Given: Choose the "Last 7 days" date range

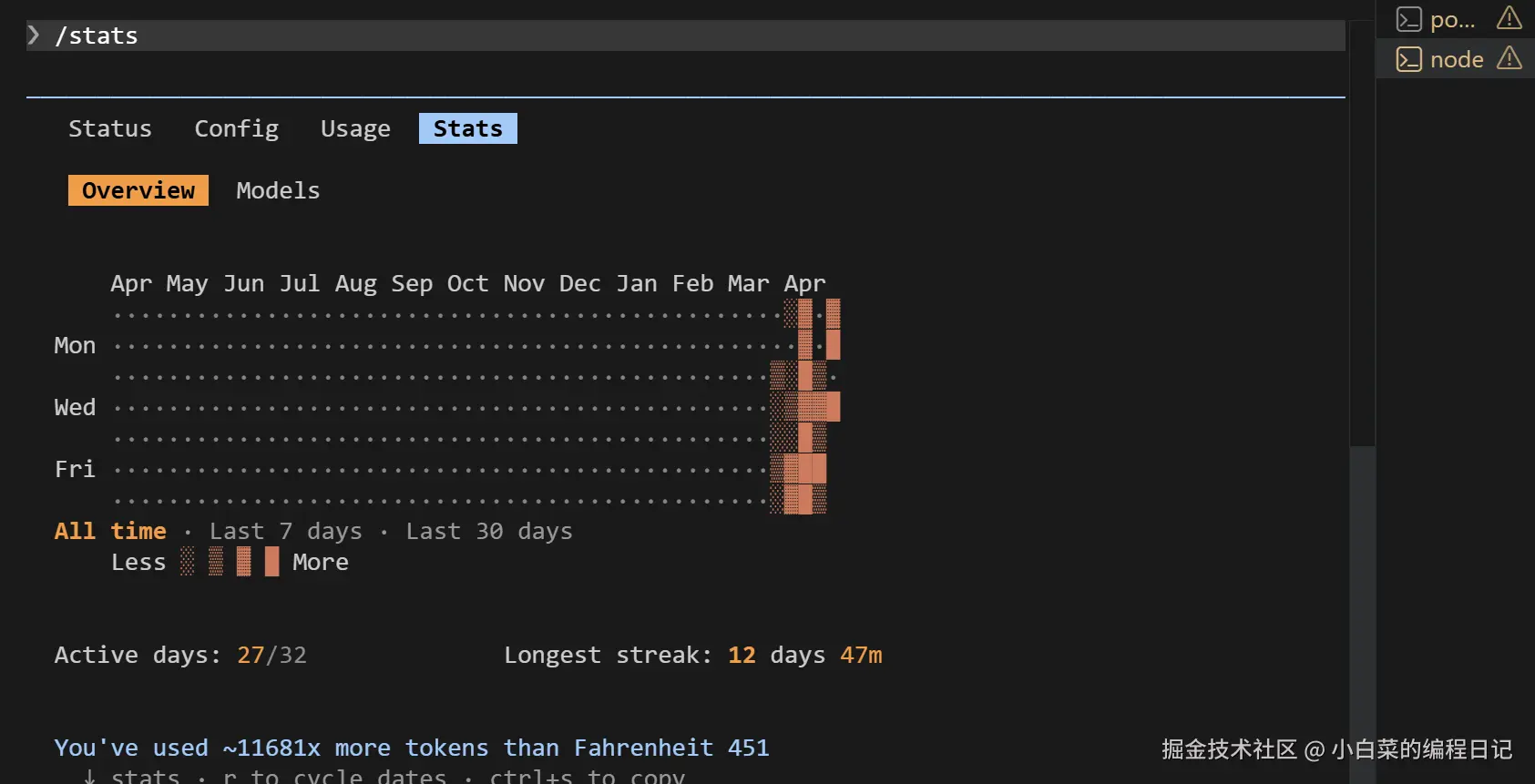Looking at the screenshot, I should pos(286,531).
